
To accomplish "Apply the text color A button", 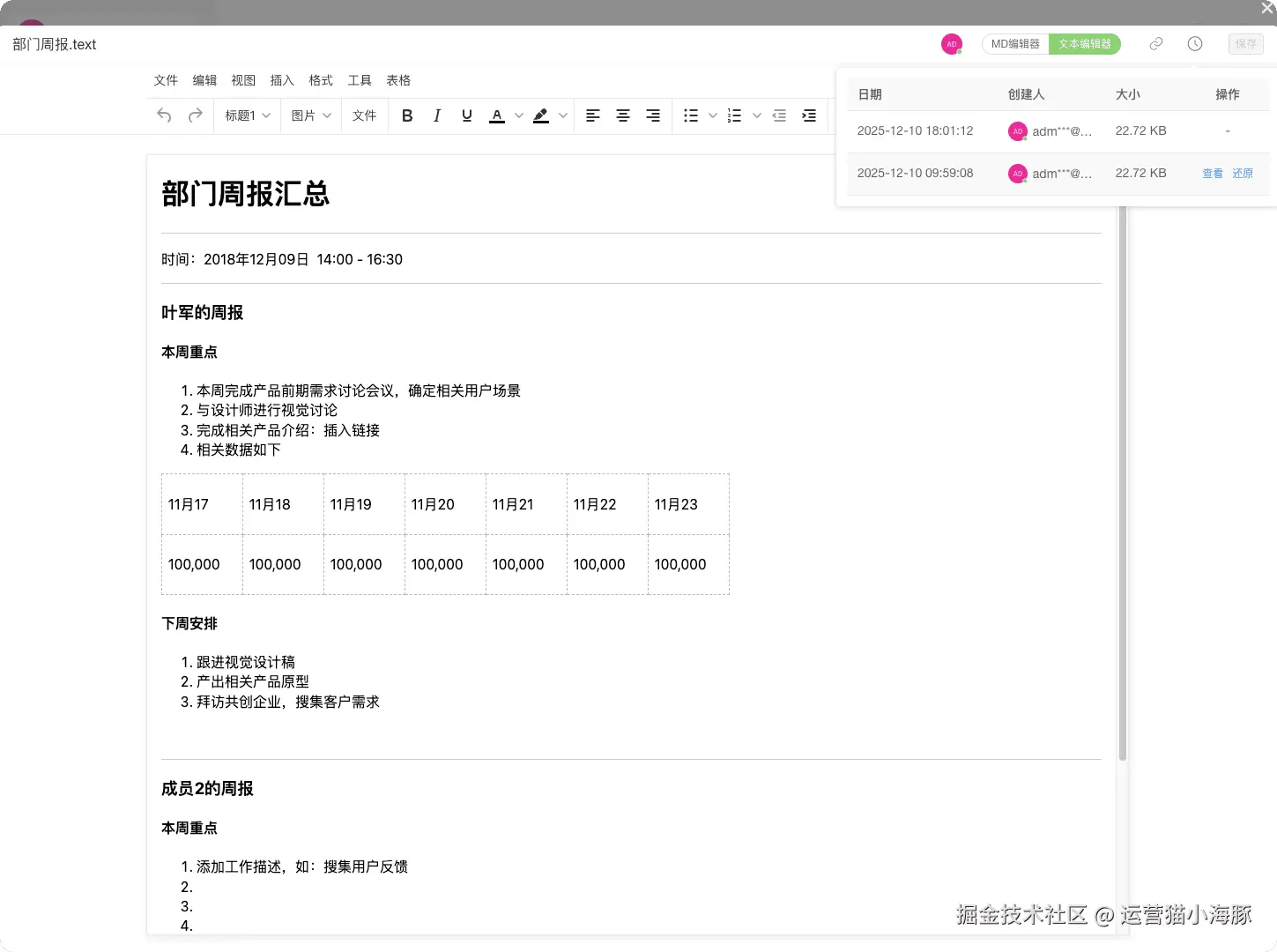I will 497,115.
